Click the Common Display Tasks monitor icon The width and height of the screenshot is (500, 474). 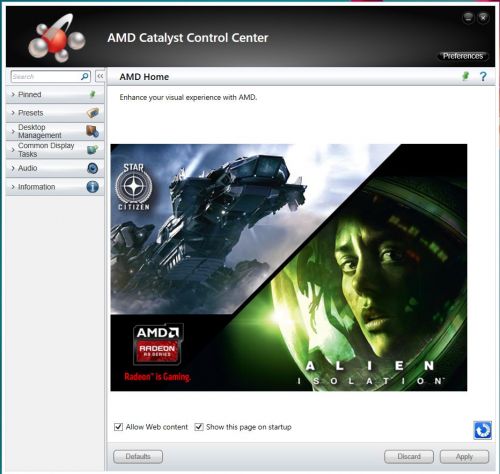tap(93, 150)
